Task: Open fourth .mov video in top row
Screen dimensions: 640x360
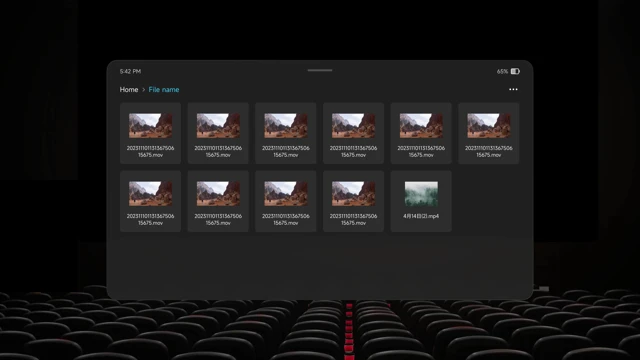Action: 353,133
